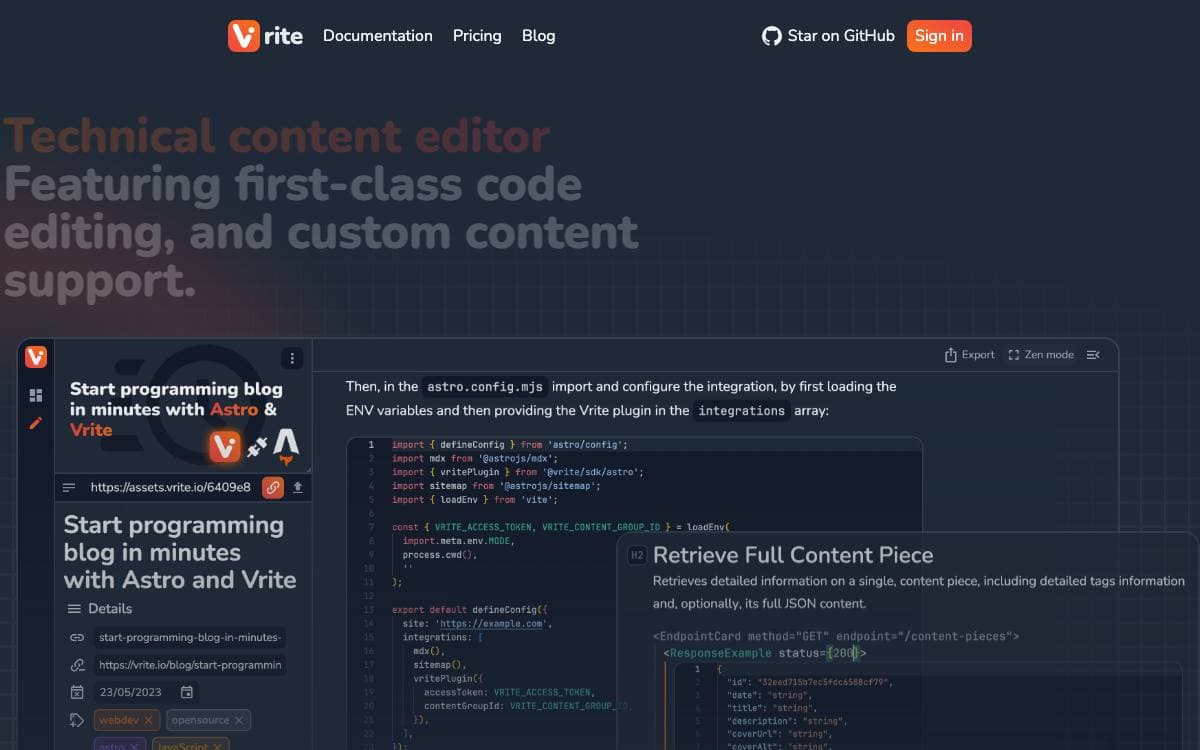The image size is (1200, 750).
Task: Remove the opensource tag
Action: click(x=239, y=720)
